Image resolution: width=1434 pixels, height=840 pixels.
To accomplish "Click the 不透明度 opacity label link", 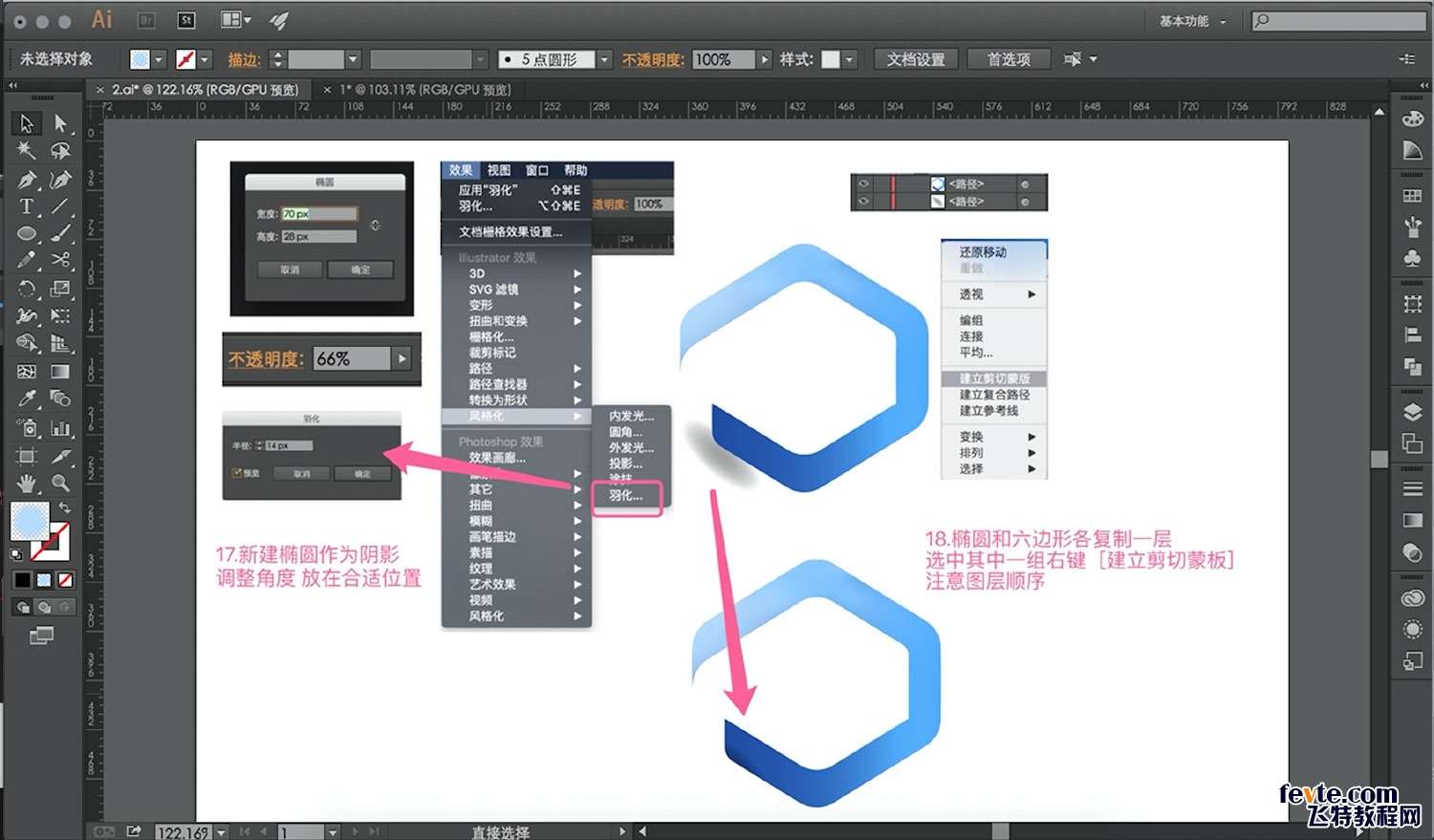I will [653, 59].
